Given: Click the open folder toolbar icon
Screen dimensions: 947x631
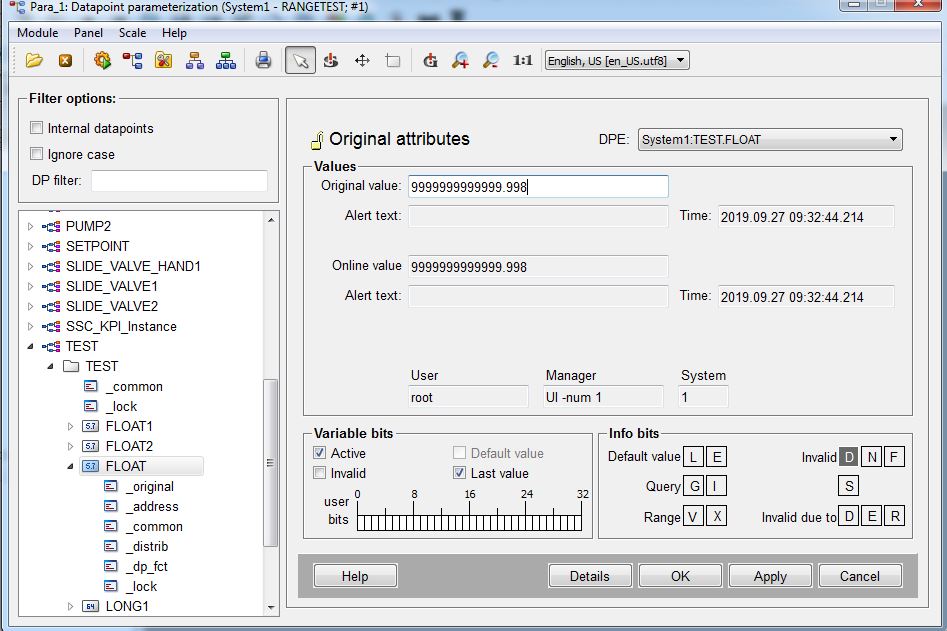Looking at the screenshot, I should [35, 61].
